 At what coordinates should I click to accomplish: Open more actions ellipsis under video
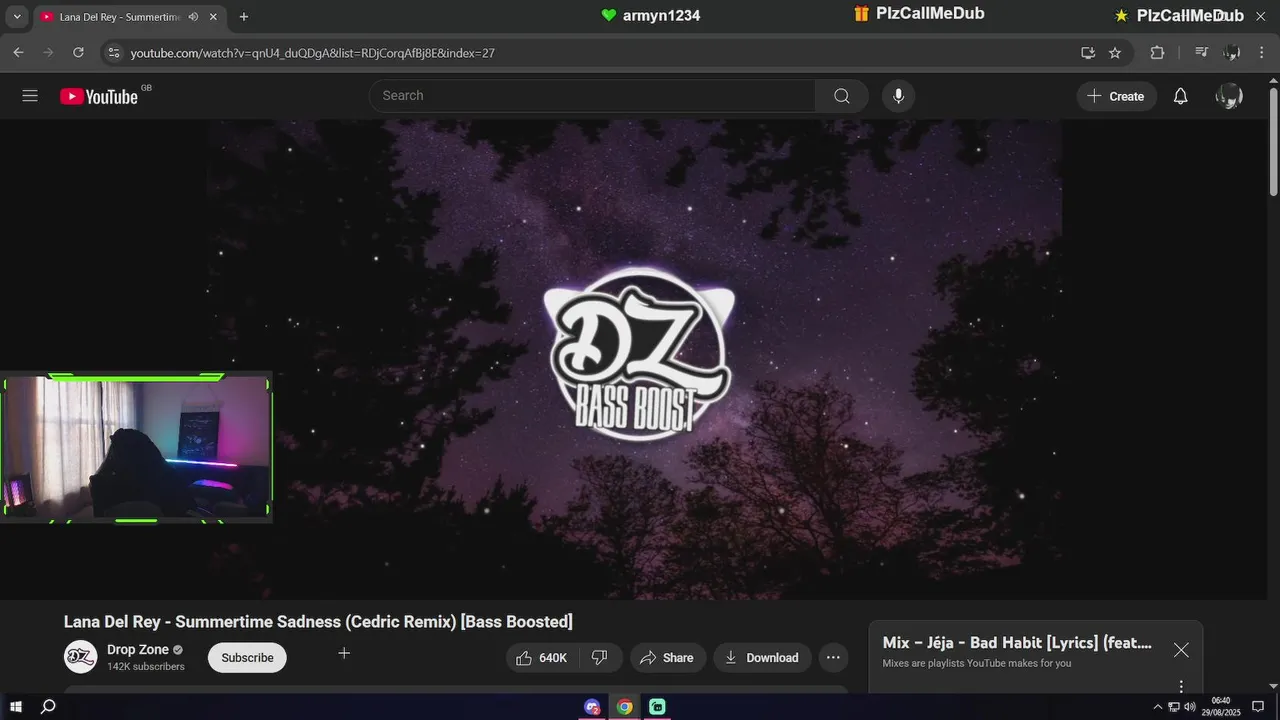[x=833, y=658]
